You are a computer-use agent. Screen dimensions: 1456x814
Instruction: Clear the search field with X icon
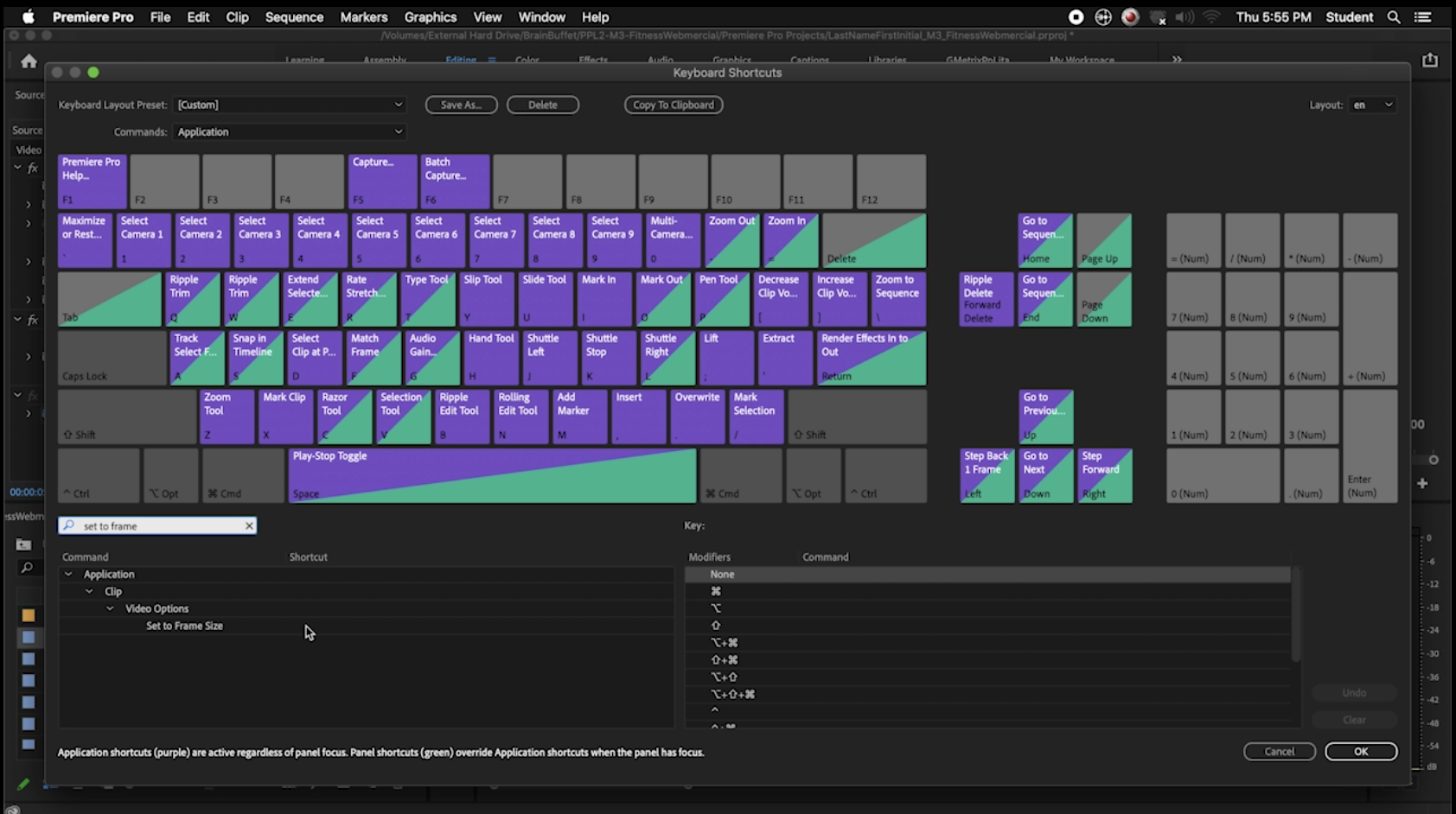[249, 525]
